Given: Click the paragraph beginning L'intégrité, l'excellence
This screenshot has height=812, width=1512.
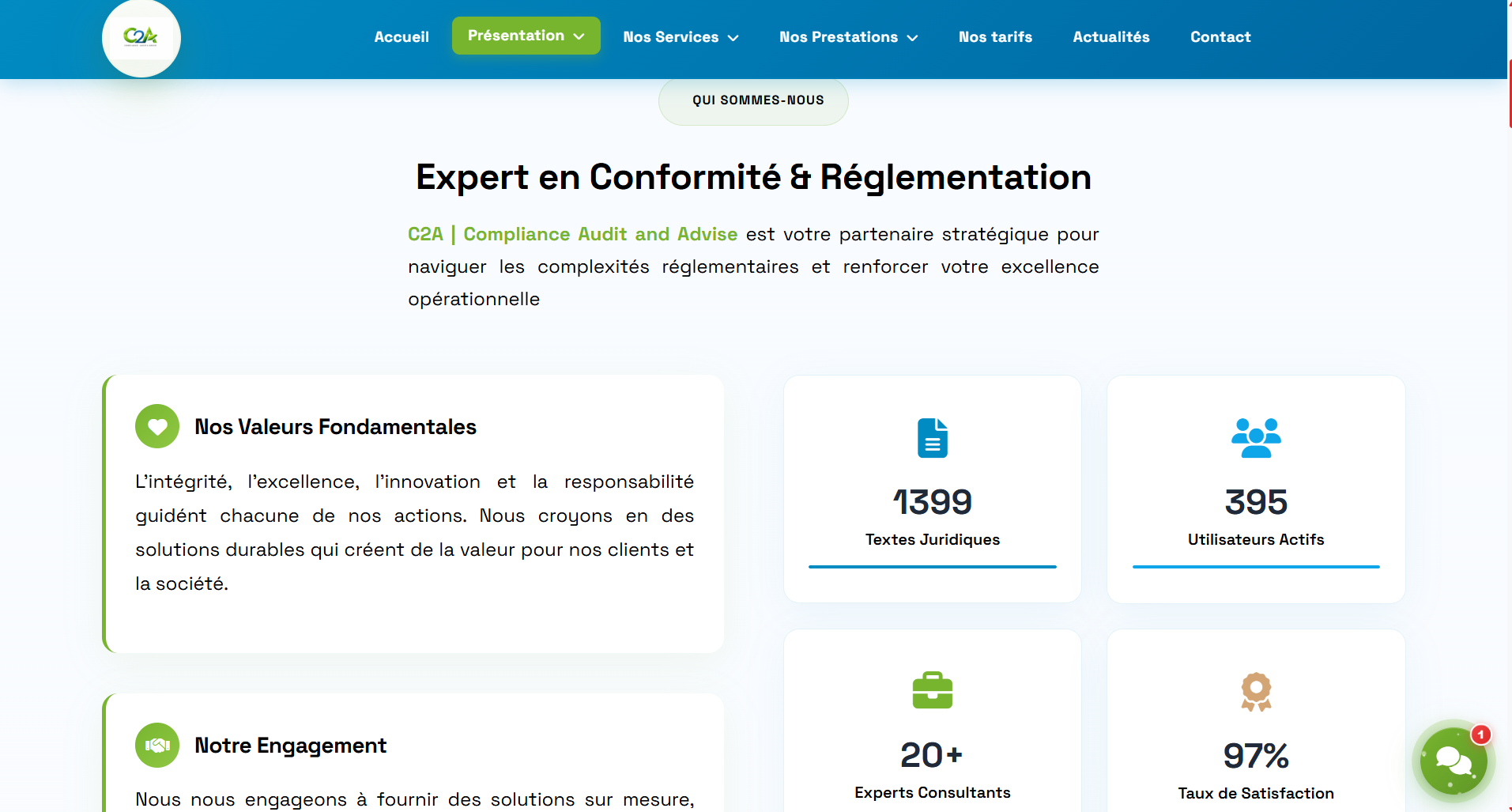Looking at the screenshot, I should (414, 533).
